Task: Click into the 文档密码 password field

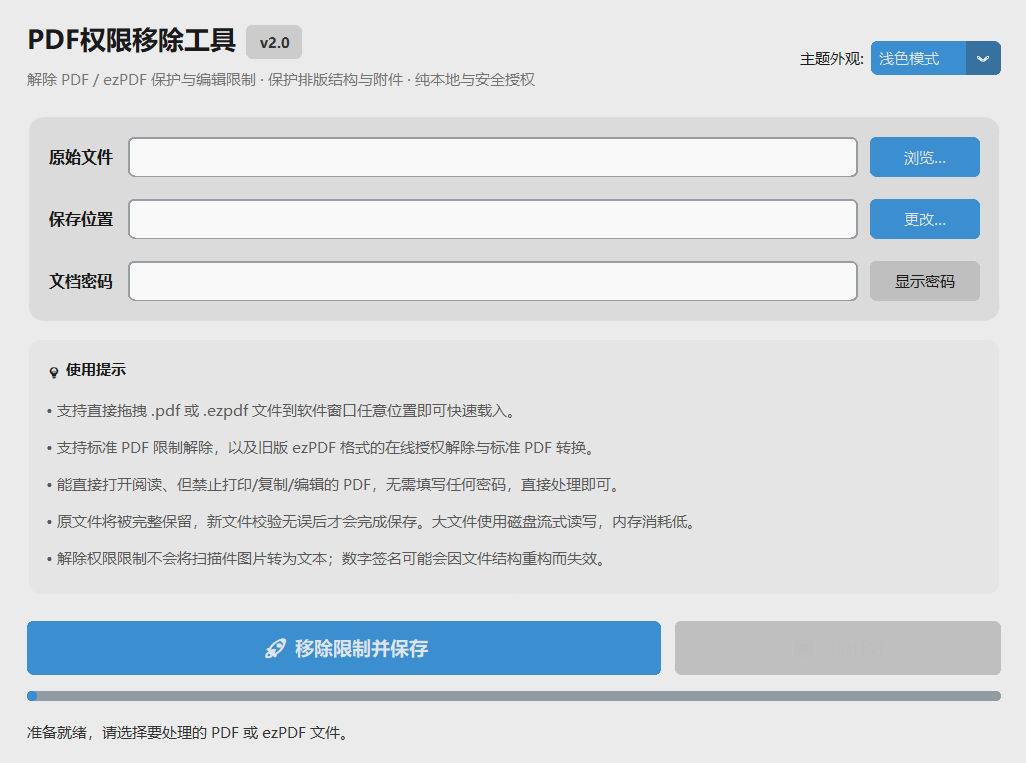Action: pyautogui.click(x=493, y=281)
